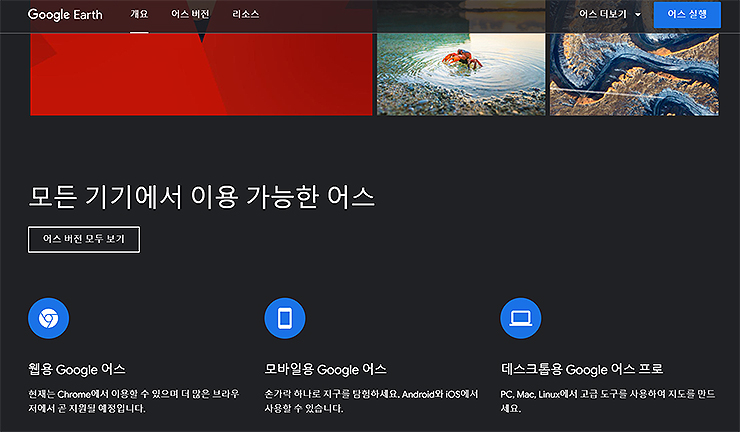This screenshot has height=432, width=740.
Task: Click the 어스 실행 launch button
Action: click(687, 15)
